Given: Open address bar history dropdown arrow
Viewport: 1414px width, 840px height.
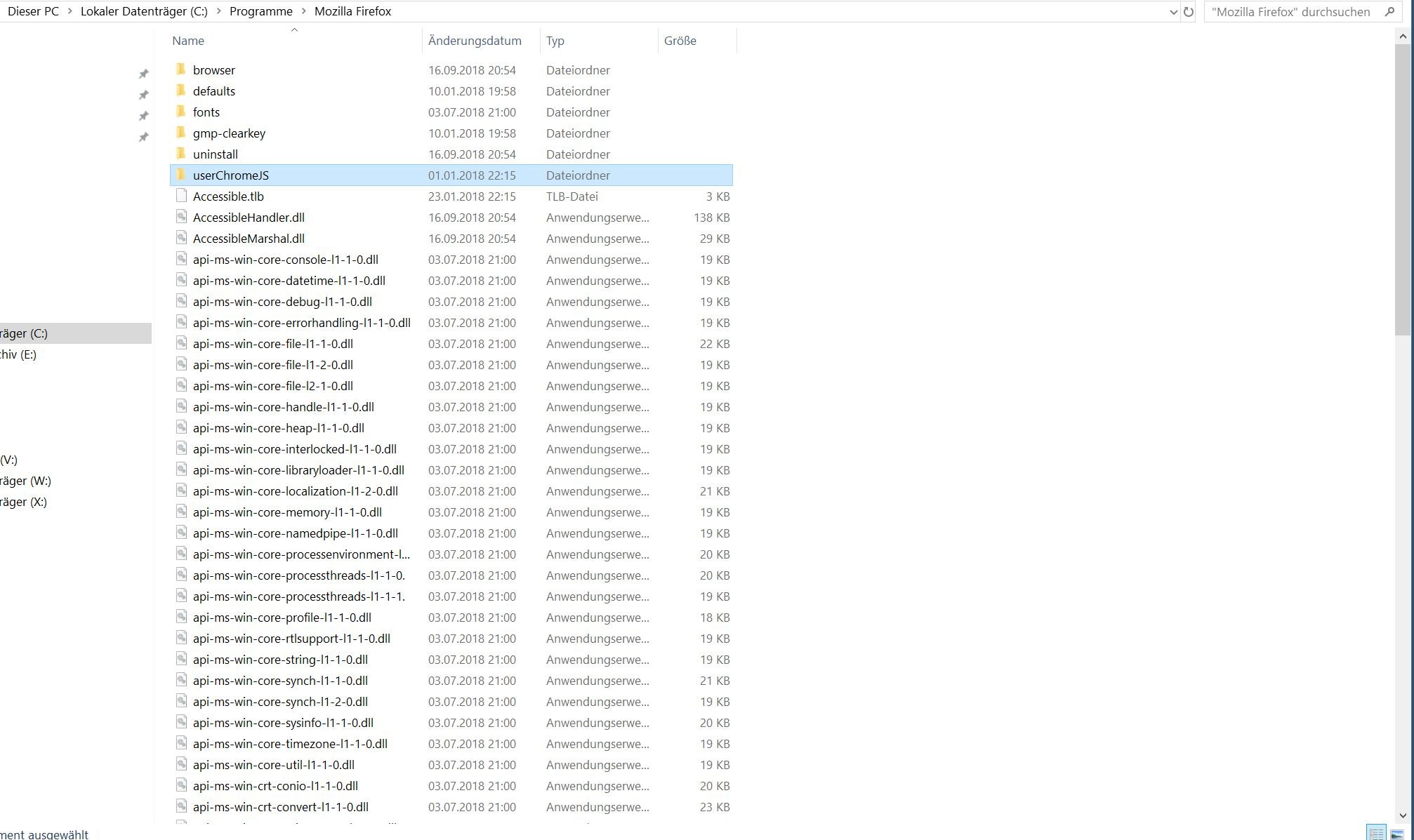Looking at the screenshot, I should point(1173,12).
